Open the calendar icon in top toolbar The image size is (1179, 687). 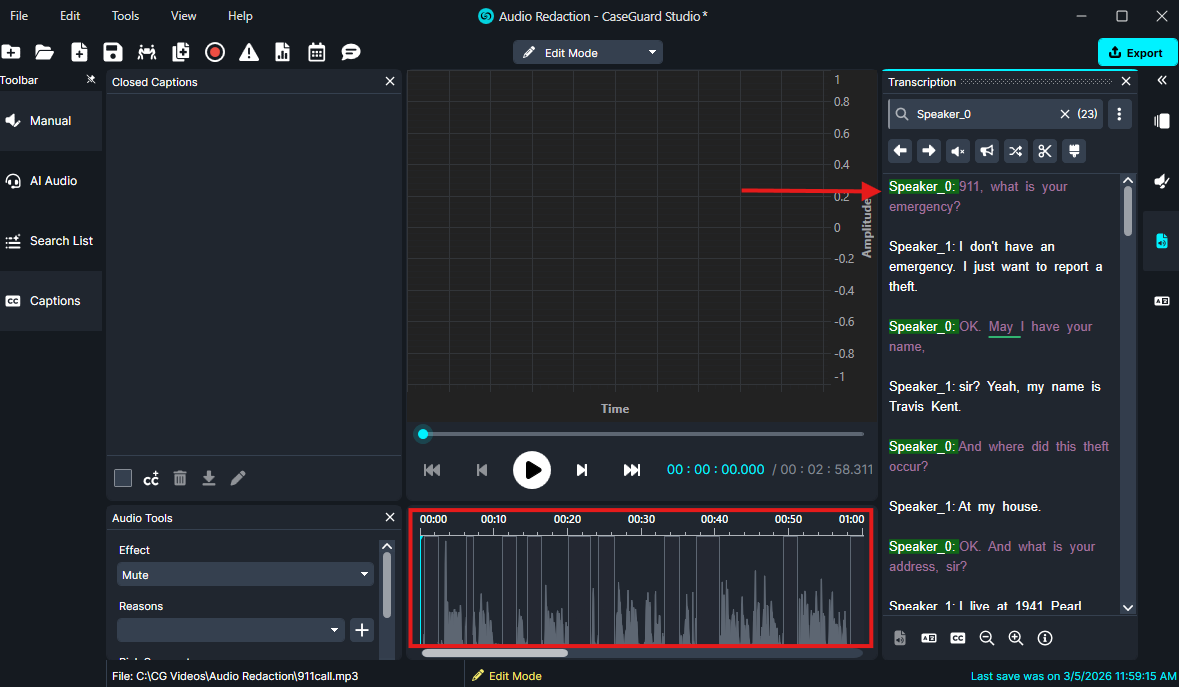[x=317, y=52]
